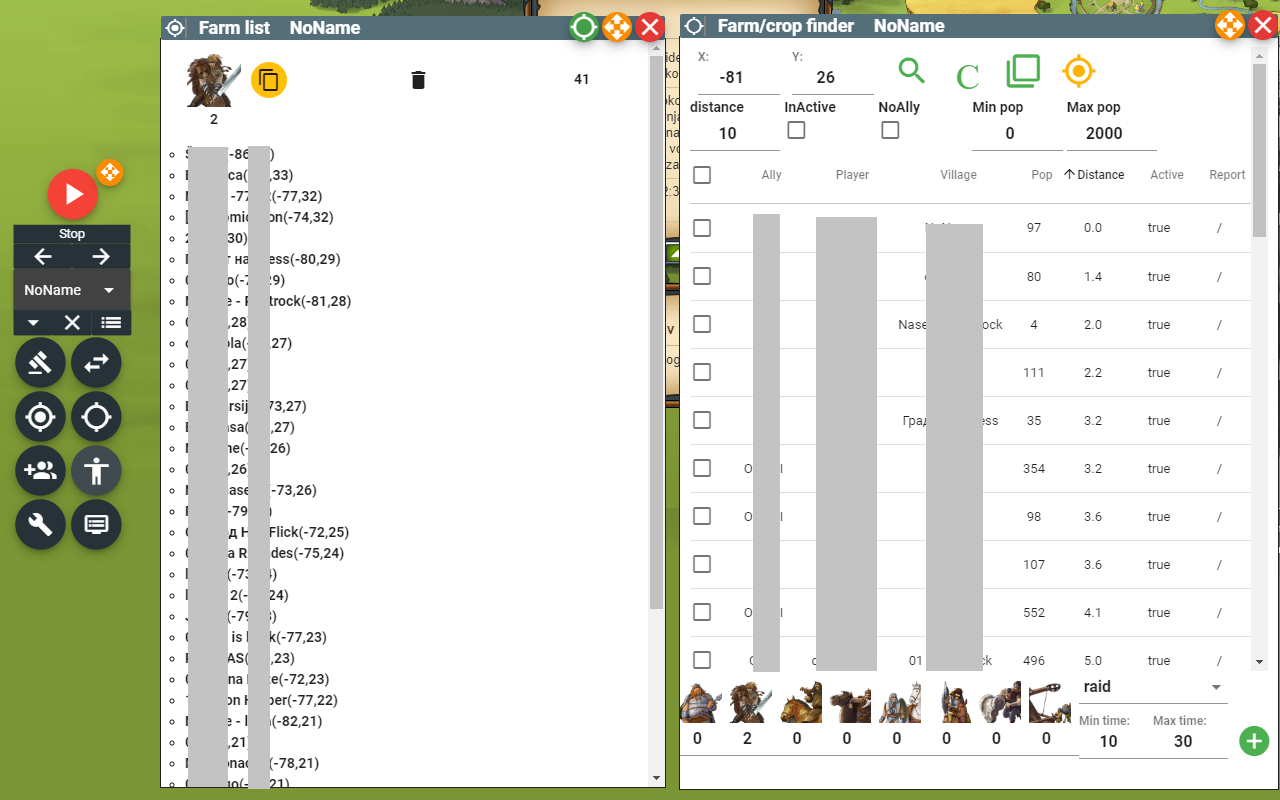Viewport: 1280px width, 800px height.
Task: Start the bot with the red play button
Action: click(x=73, y=195)
